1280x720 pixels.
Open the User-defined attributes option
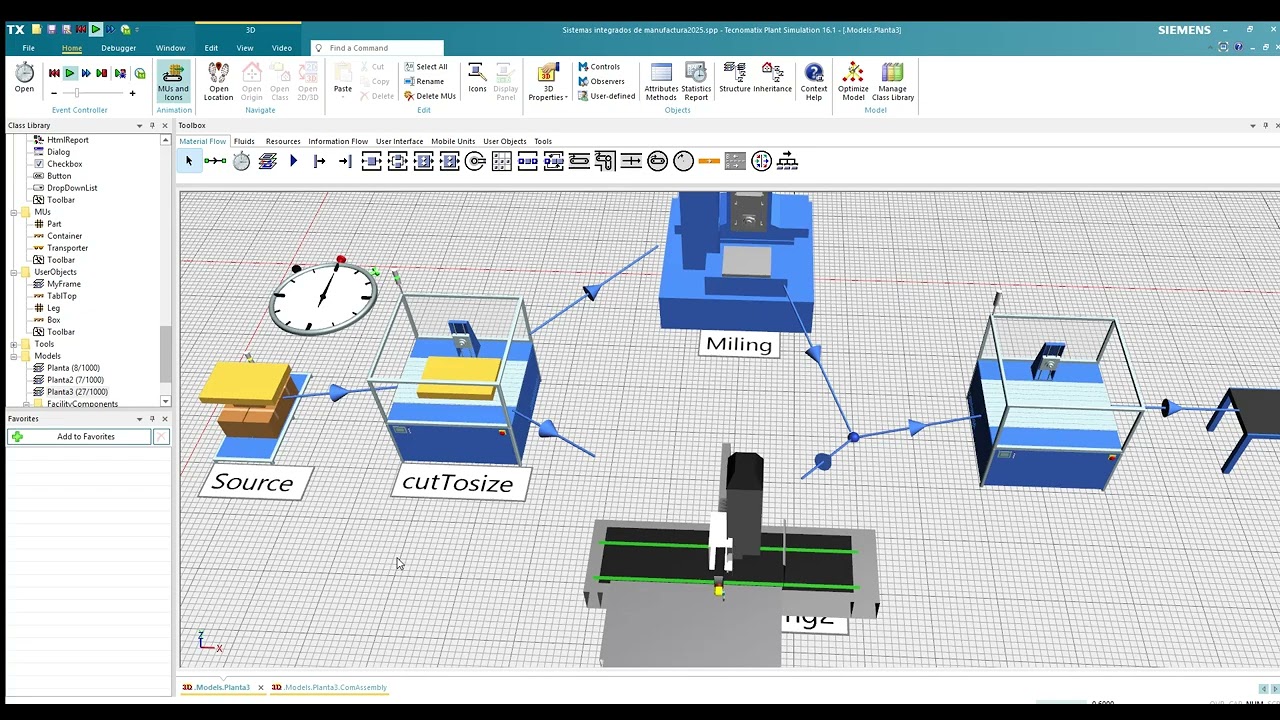point(606,96)
